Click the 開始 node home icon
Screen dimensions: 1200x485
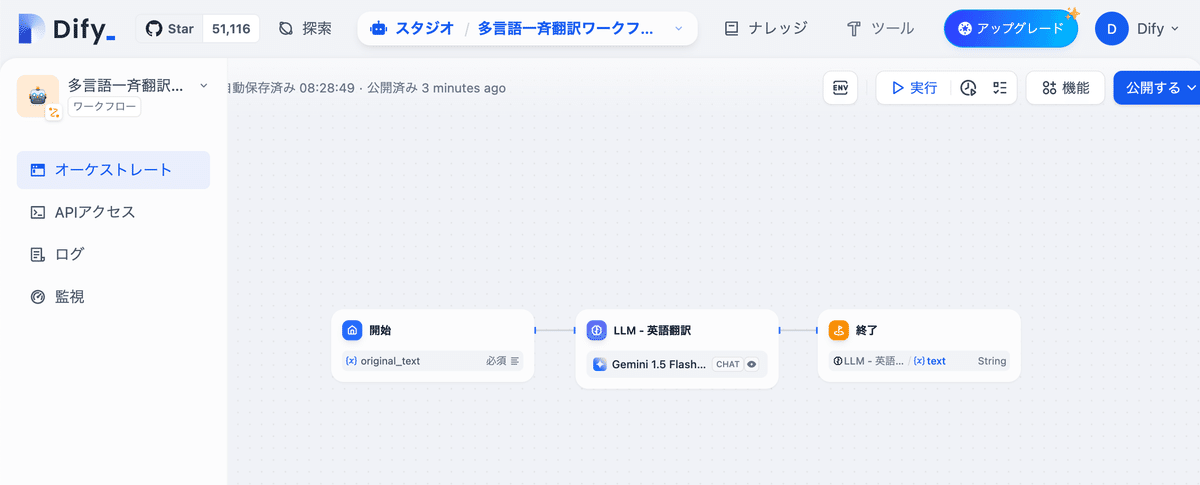[352, 330]
